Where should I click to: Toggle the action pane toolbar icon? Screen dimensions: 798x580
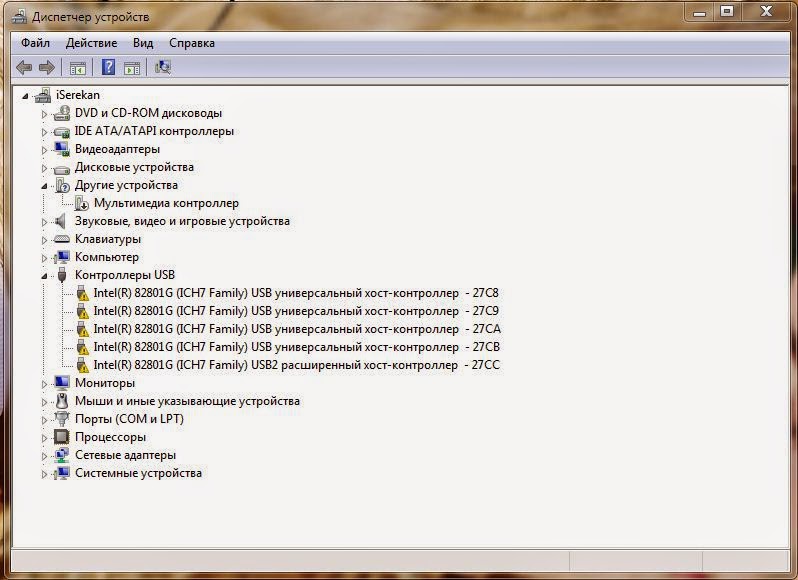tap(132, 68)
